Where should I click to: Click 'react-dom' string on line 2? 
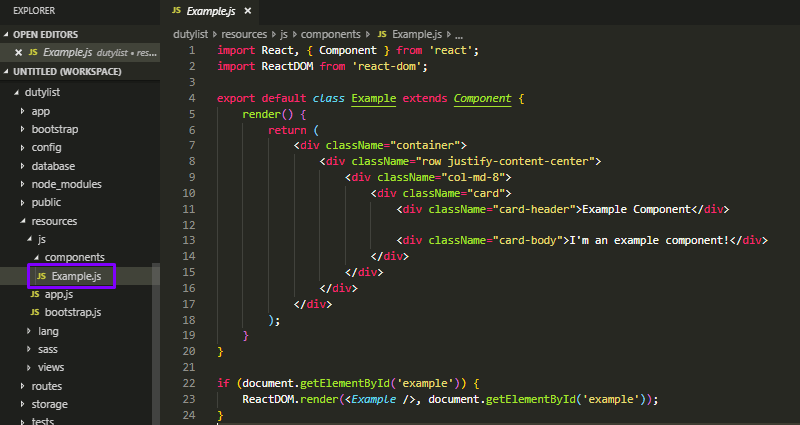click(x=387, y=66)
